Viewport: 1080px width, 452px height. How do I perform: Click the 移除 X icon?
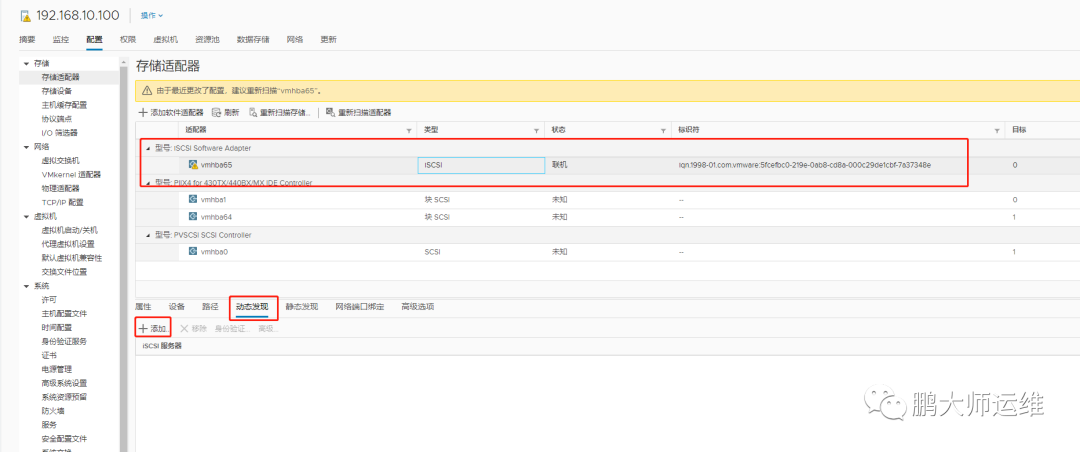coord(184,329)
